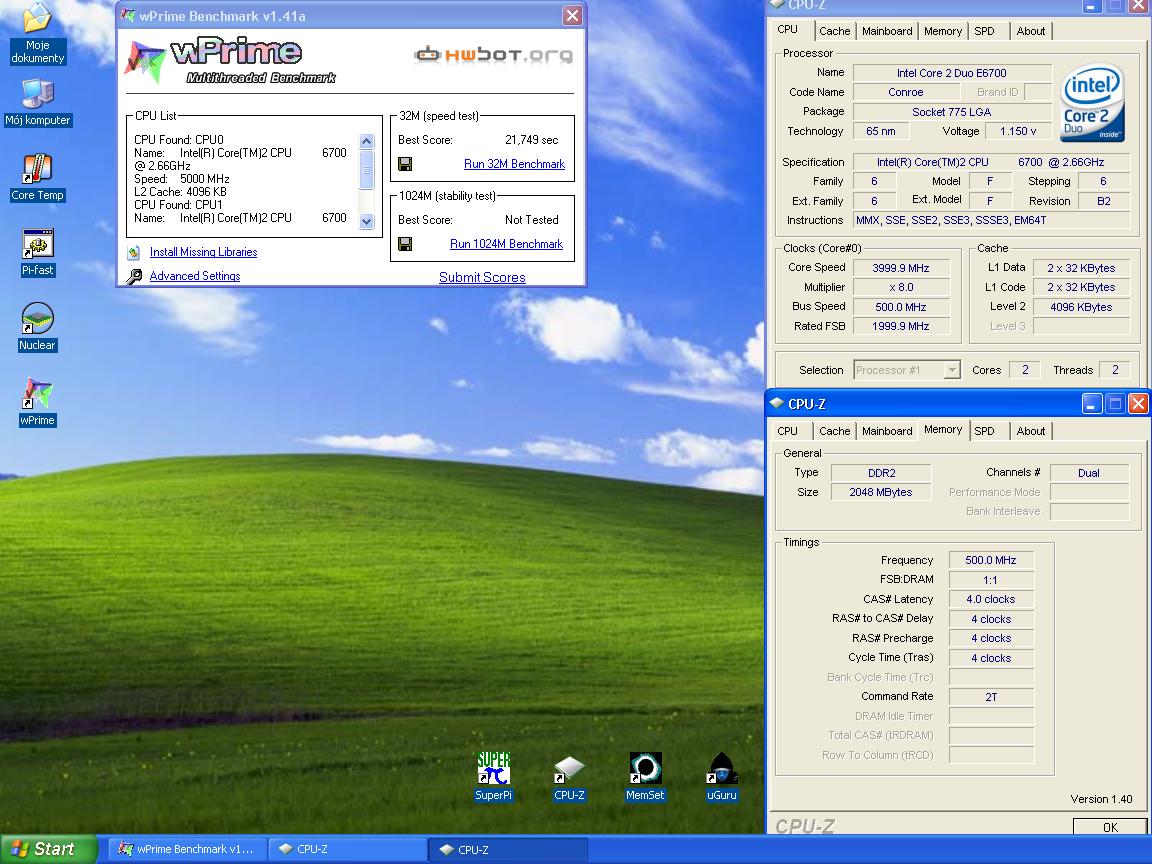
Task: Launch Nuclear desktop shortcut
Action: pyautogui.click(x=37, y=328)
